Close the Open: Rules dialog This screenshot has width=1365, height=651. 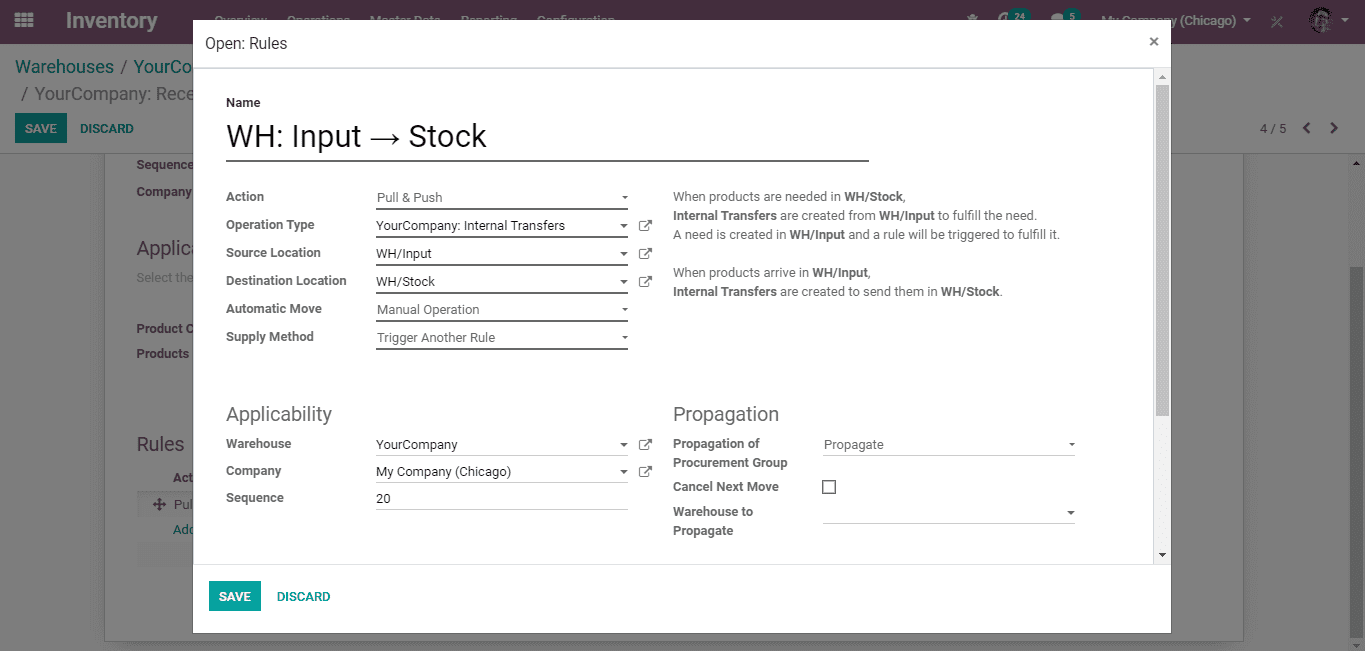click(x=1154, y=42)
